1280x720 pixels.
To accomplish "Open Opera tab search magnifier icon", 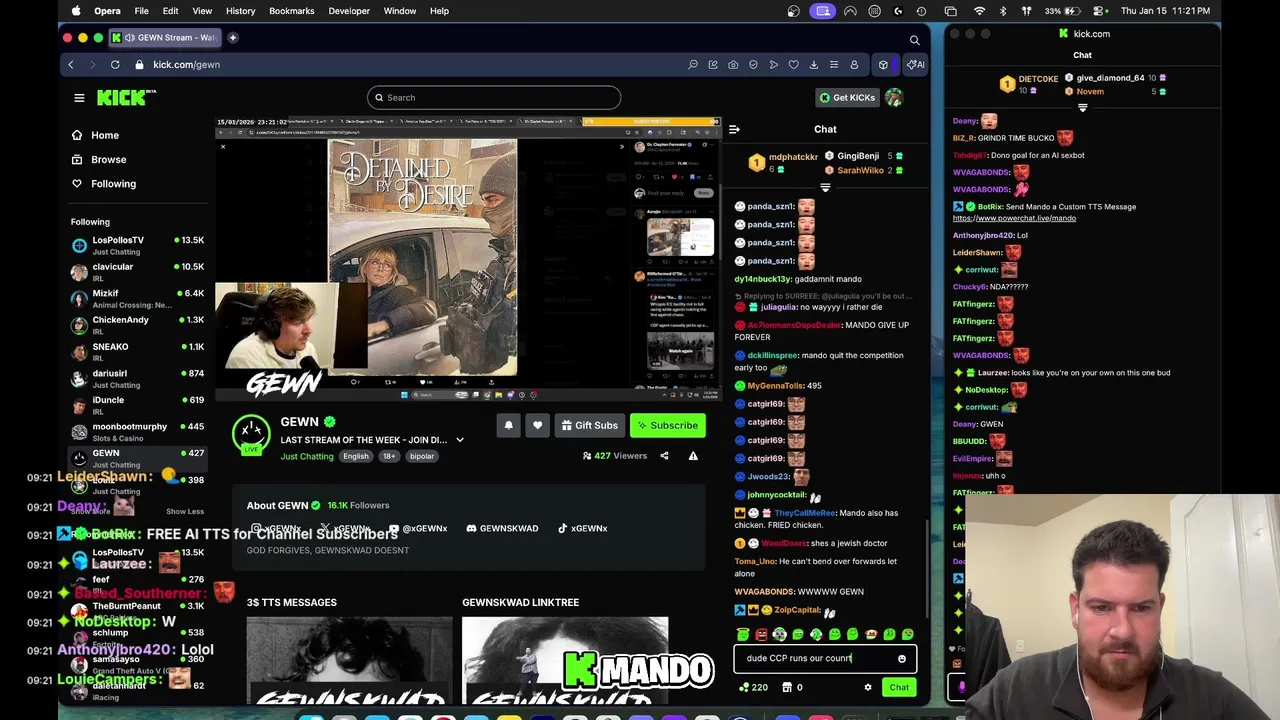I will [x=914, y=40].
